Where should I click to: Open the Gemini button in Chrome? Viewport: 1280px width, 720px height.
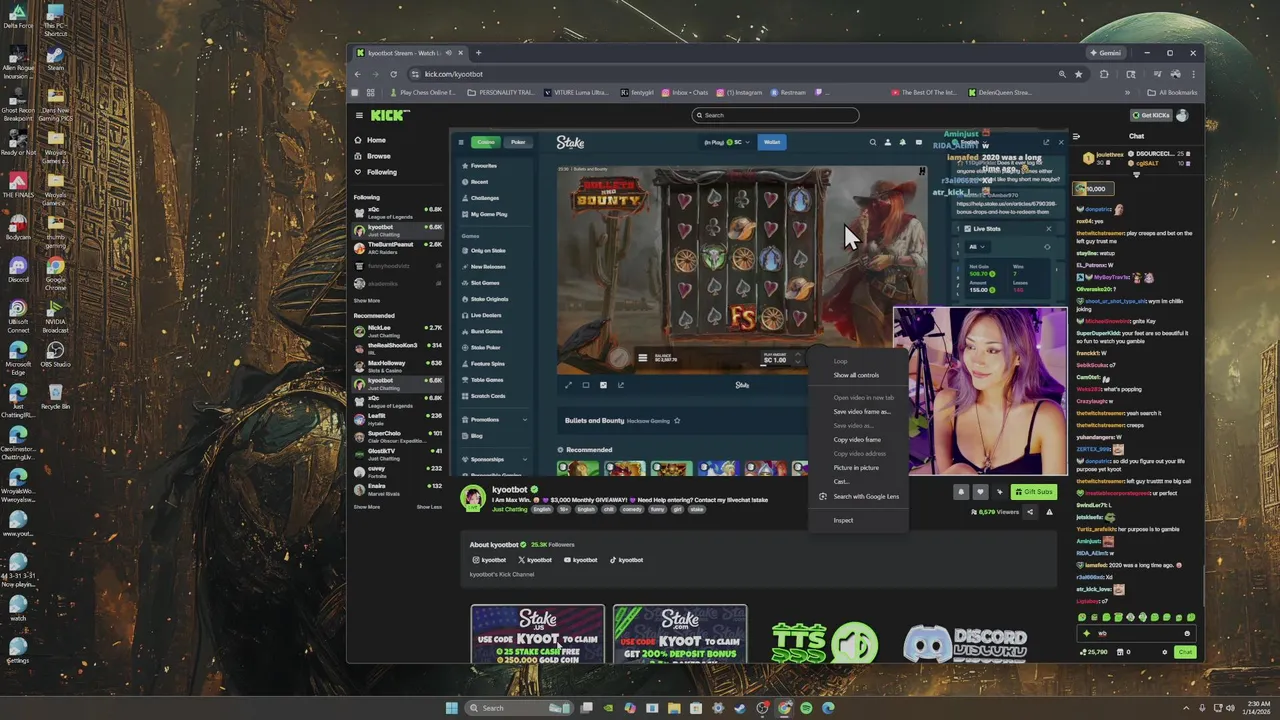(1105, 53)
